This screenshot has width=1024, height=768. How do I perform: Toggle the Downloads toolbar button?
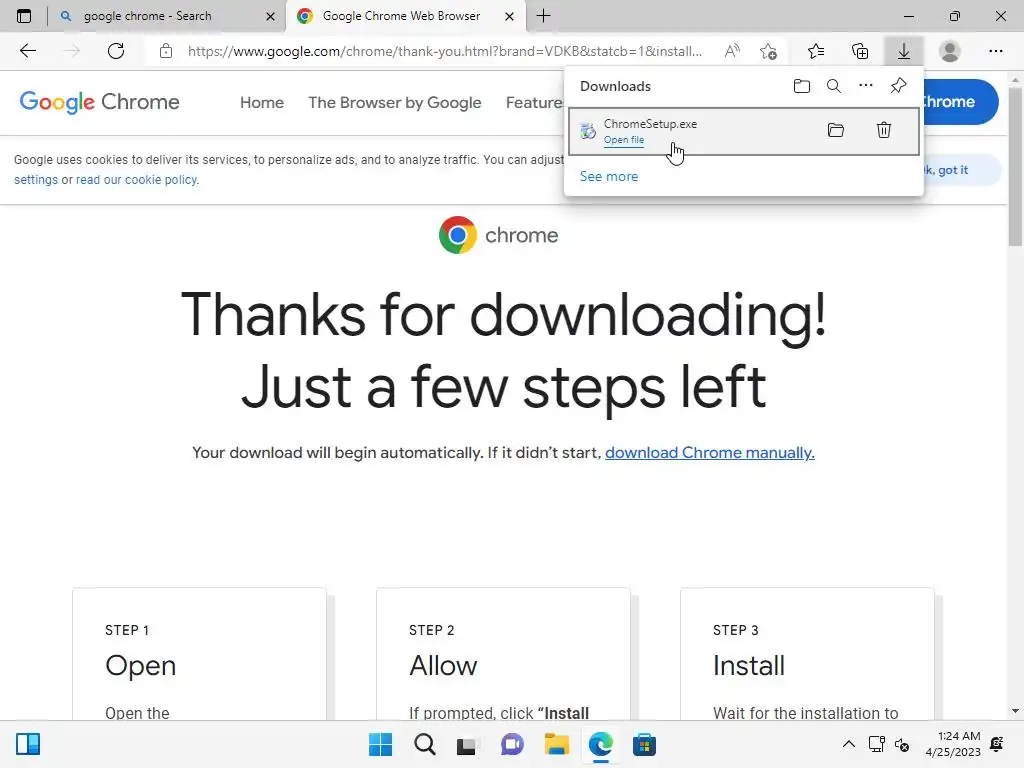(904, 51)
